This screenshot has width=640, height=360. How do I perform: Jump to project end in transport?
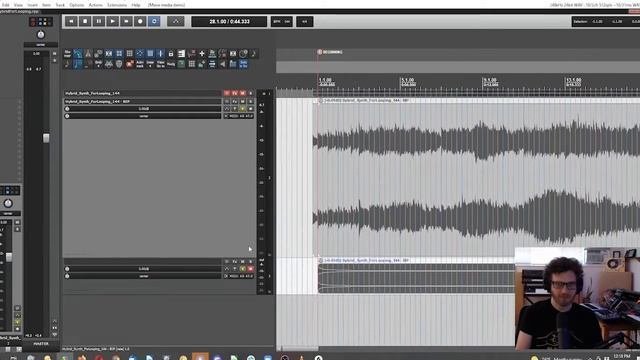tap(127, 21)
